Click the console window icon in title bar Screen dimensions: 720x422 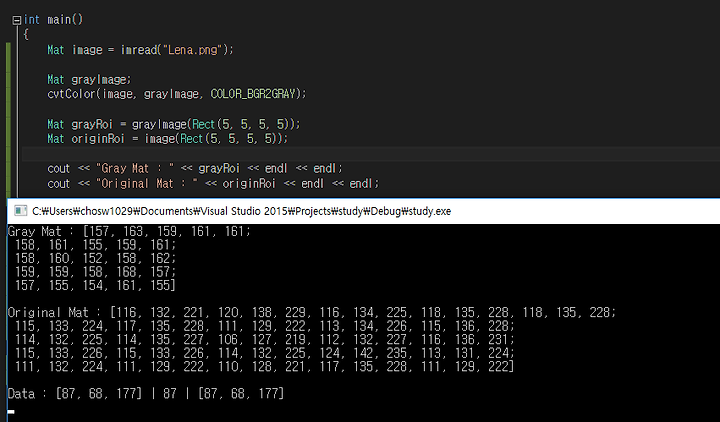coord(20,211)
